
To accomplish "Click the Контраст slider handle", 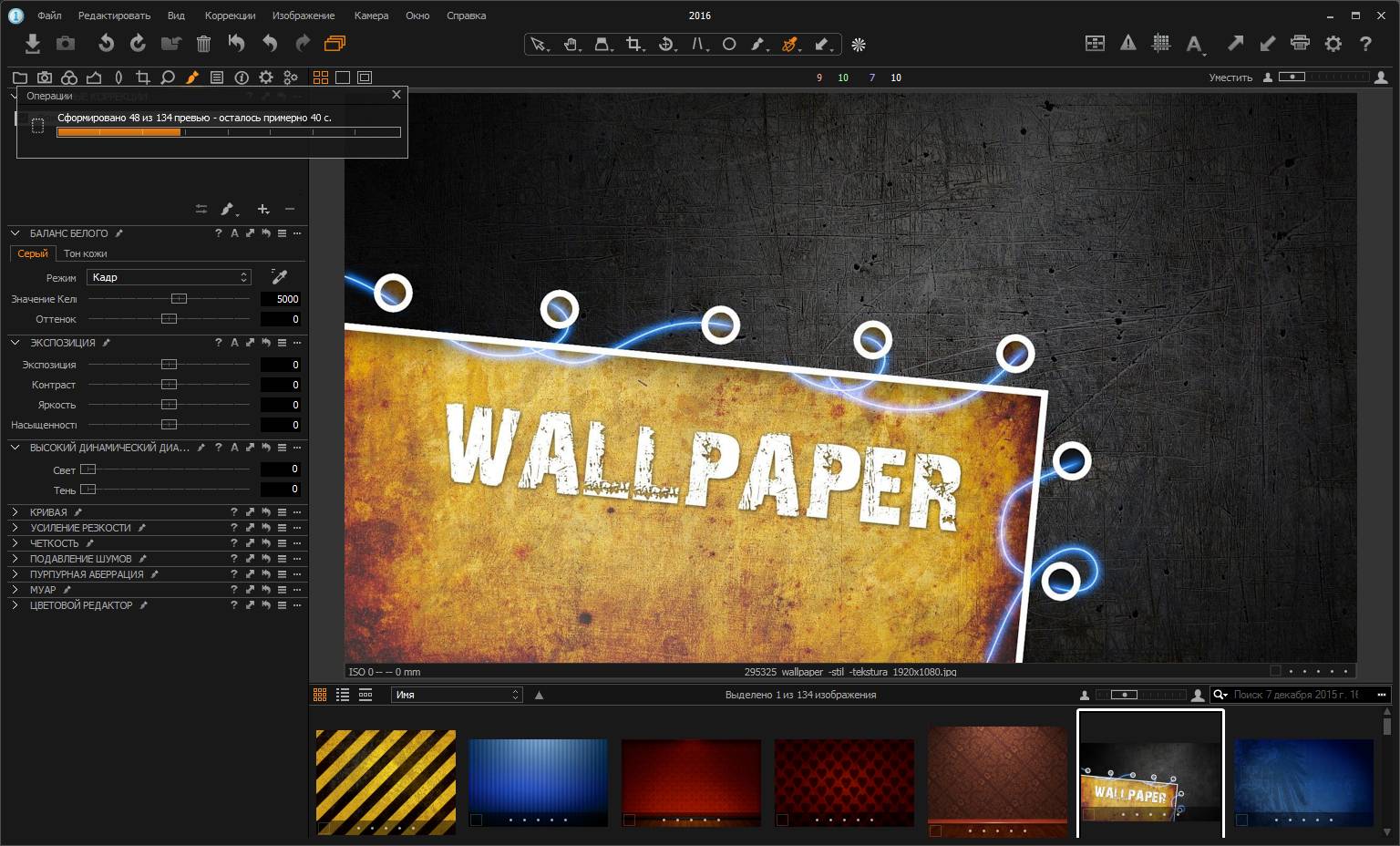I will (169, 385).
